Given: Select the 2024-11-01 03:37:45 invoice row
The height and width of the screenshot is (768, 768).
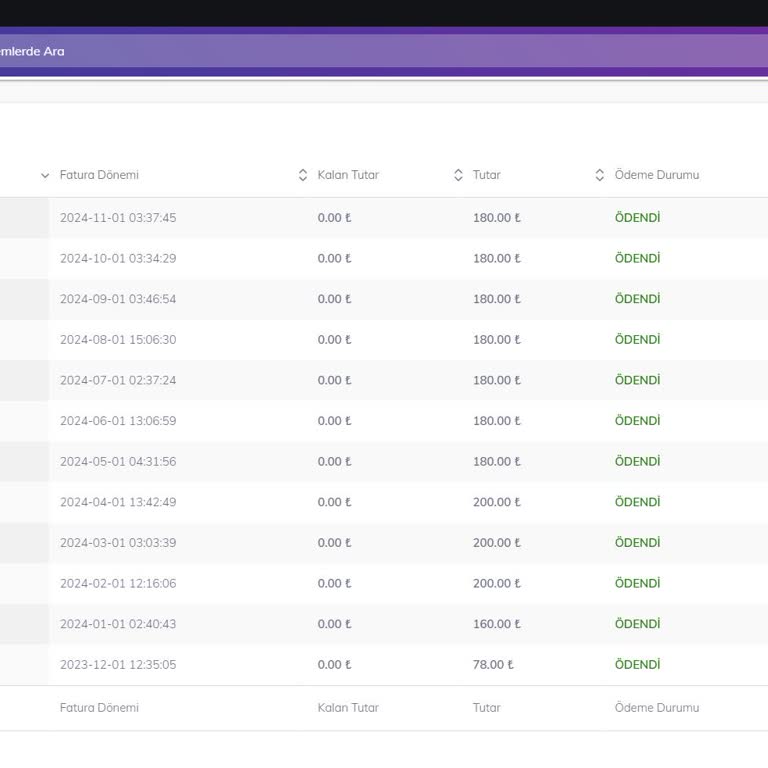Looking at the screenshot, I should point(118,218).
